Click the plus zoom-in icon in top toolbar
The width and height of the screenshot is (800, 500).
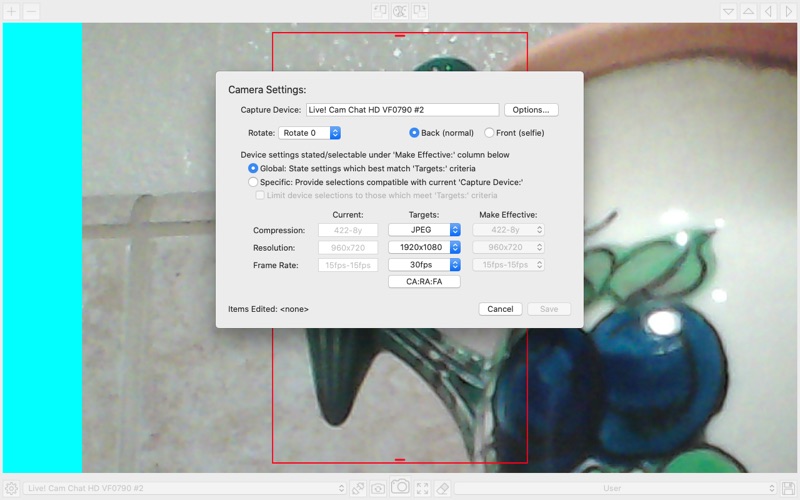[x=11, y=11]
